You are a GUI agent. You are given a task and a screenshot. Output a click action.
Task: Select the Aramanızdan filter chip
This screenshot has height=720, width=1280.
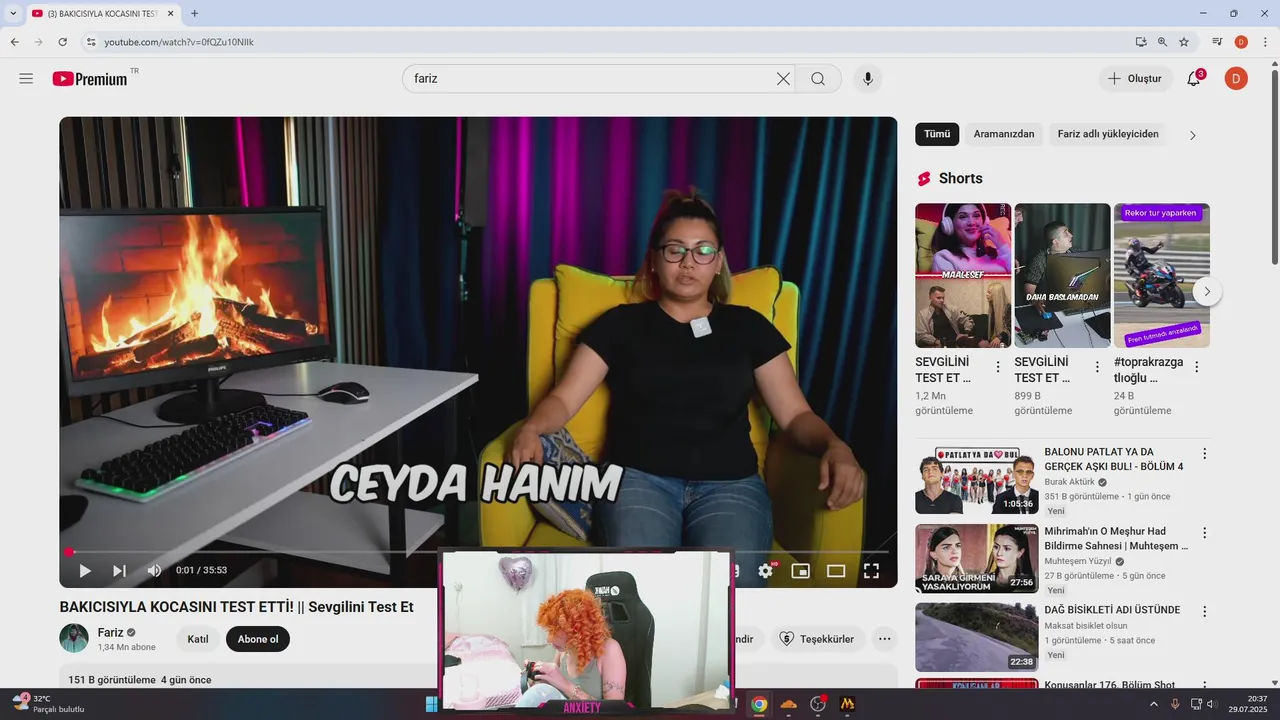1004,134
